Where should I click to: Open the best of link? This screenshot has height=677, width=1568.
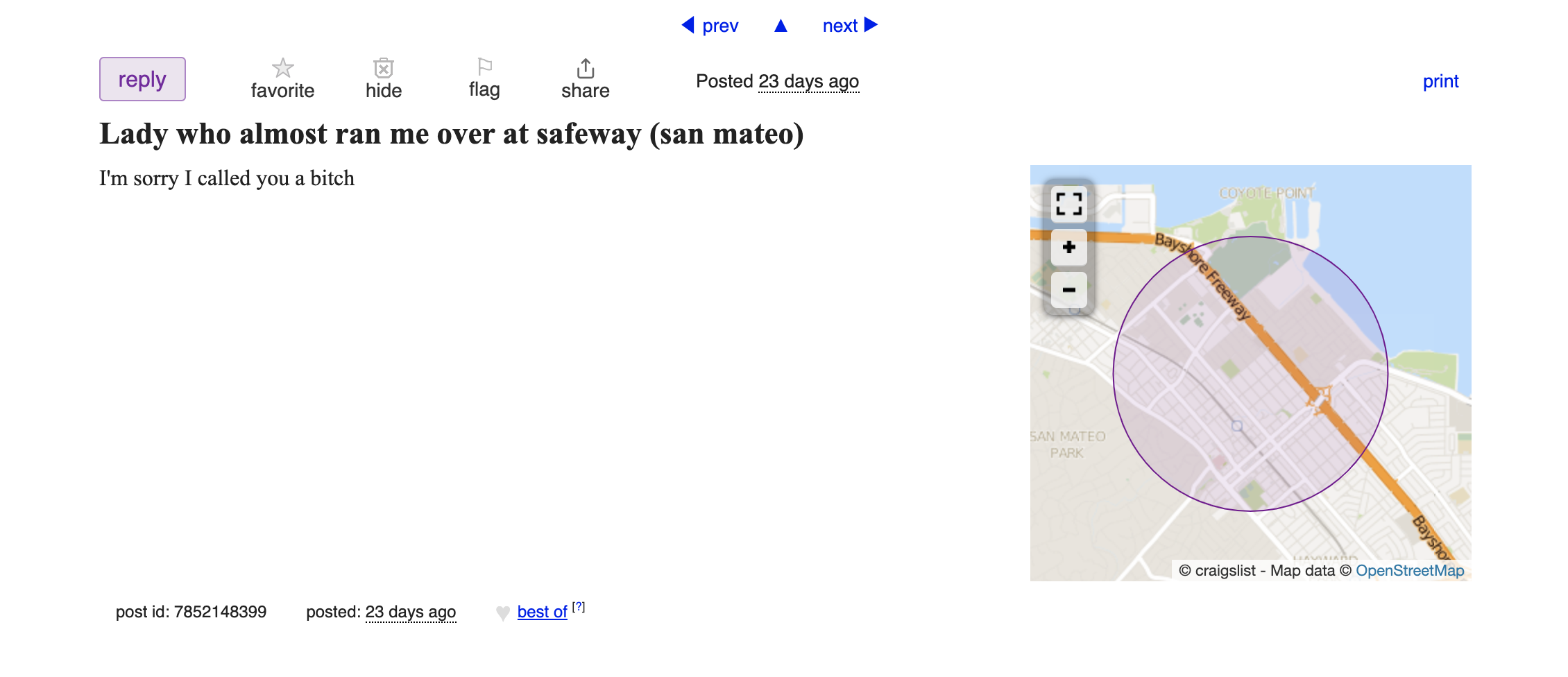pyautogui.click(x=542, y=612)
